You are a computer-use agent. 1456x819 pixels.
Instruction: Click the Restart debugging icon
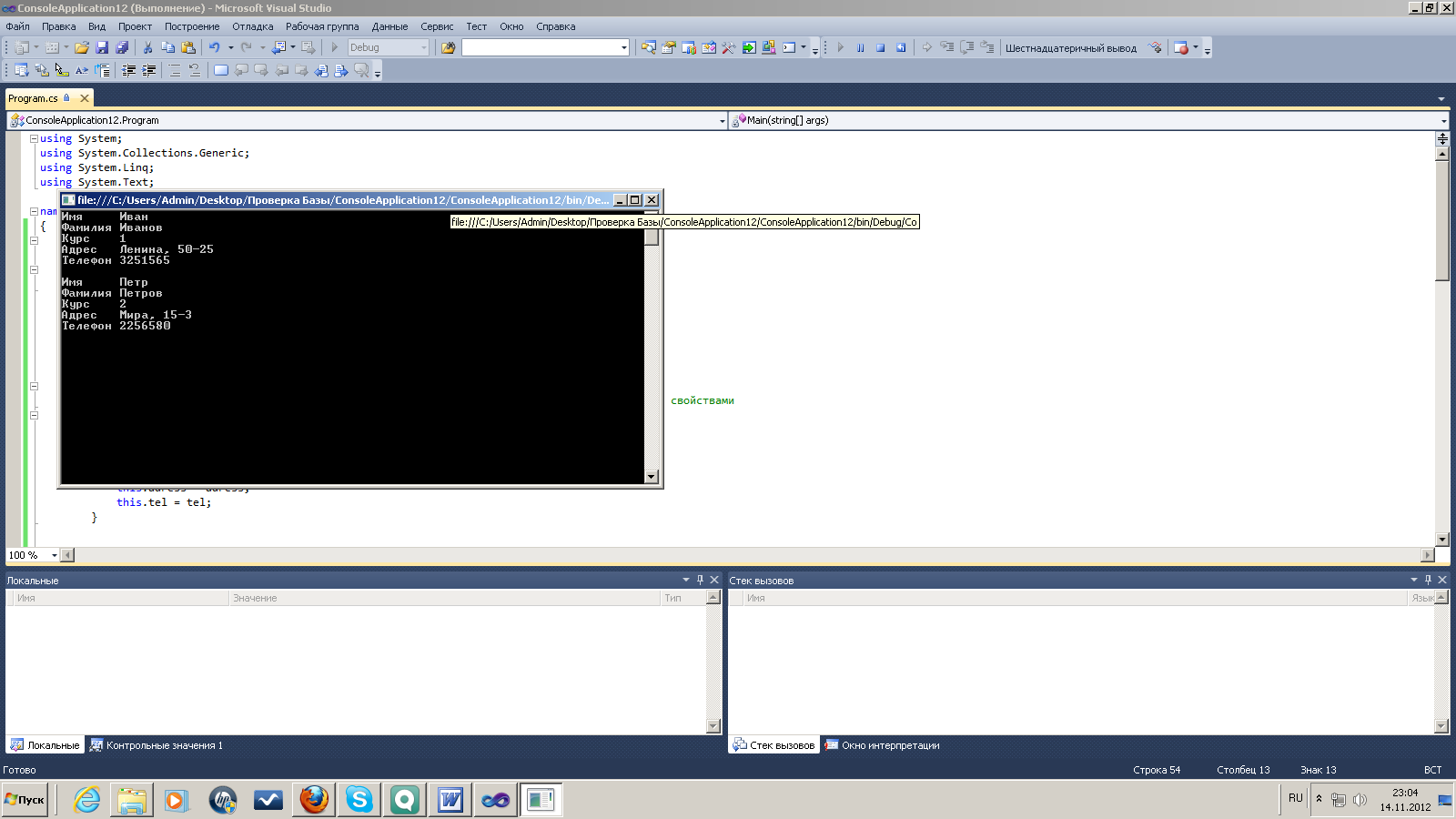point(901,48)
